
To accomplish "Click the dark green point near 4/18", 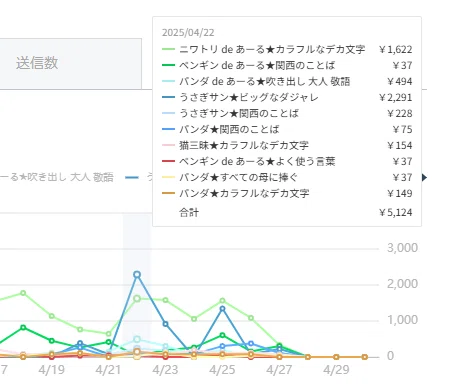I will point(23,327).
